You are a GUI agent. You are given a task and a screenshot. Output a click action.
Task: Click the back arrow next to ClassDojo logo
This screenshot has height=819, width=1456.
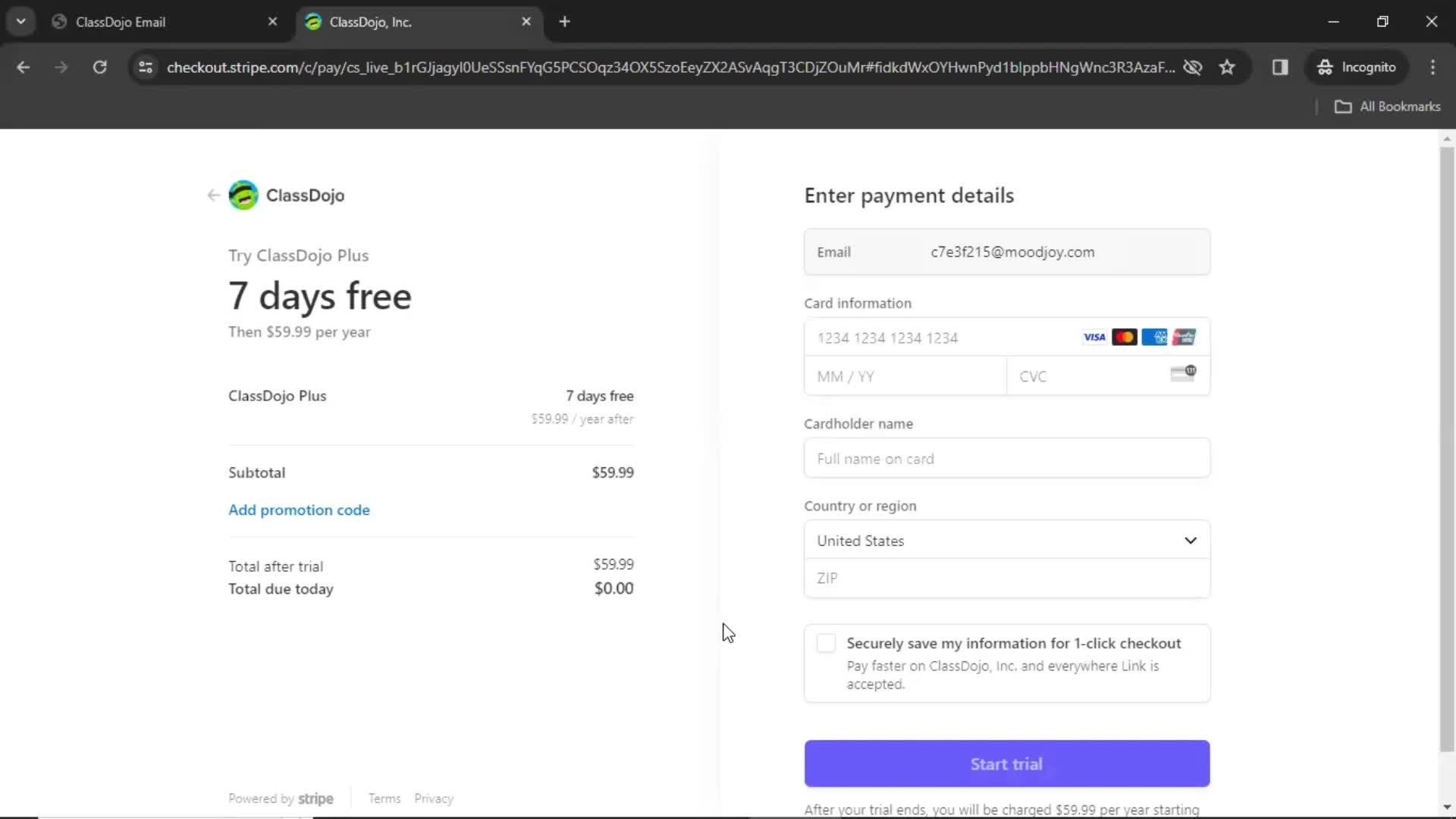click(213, 196)
